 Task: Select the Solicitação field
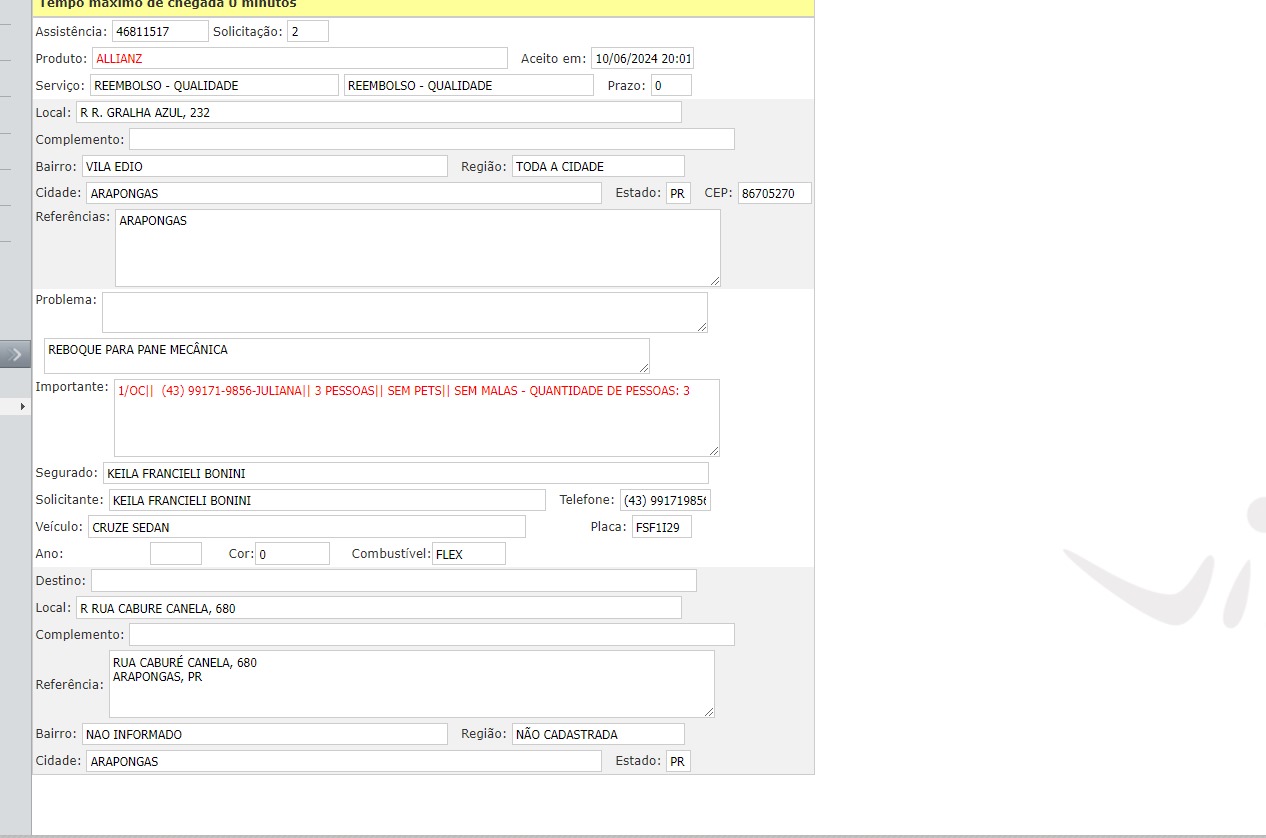click(308, 32)
